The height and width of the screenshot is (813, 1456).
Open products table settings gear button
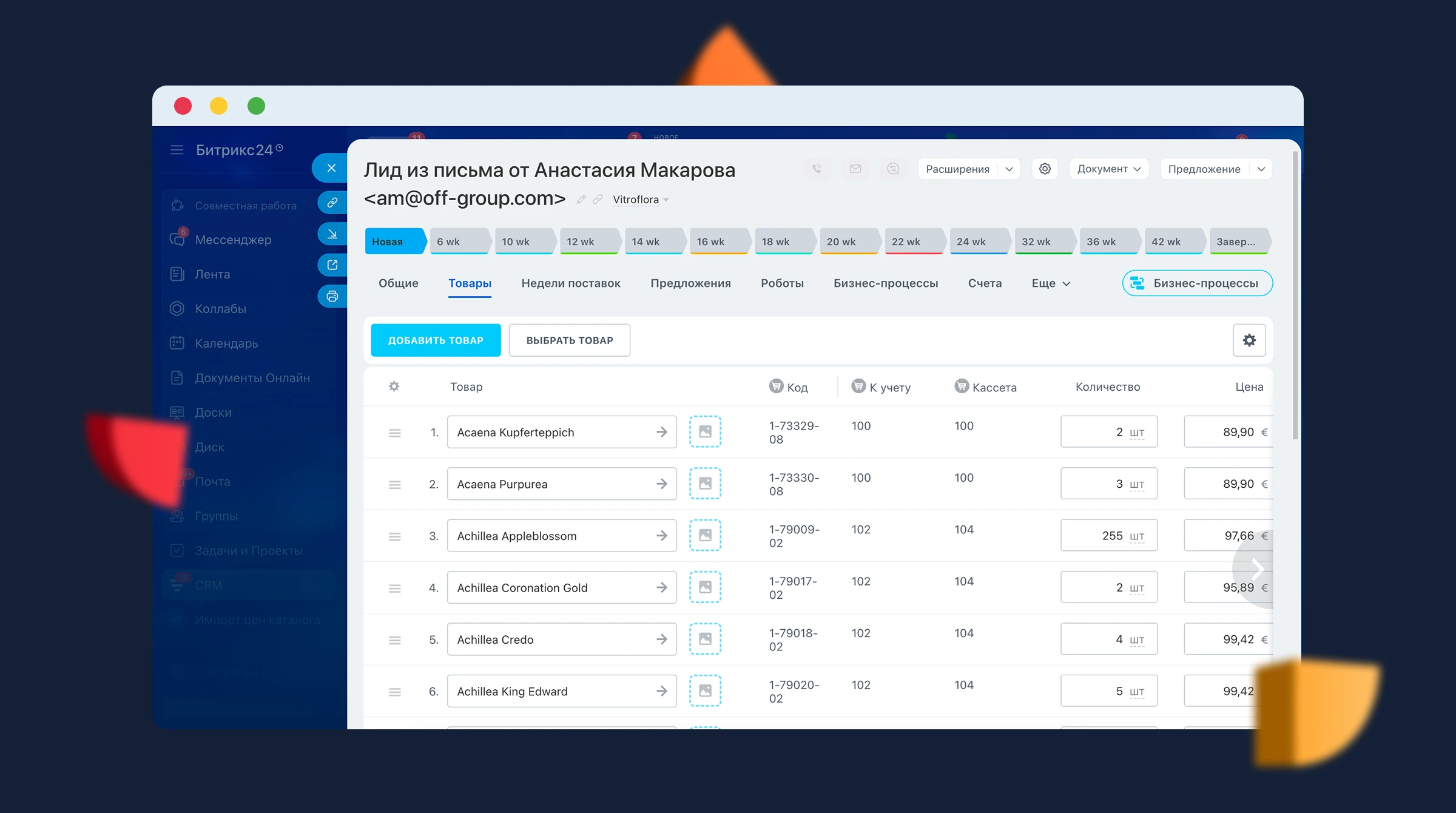1249,340
